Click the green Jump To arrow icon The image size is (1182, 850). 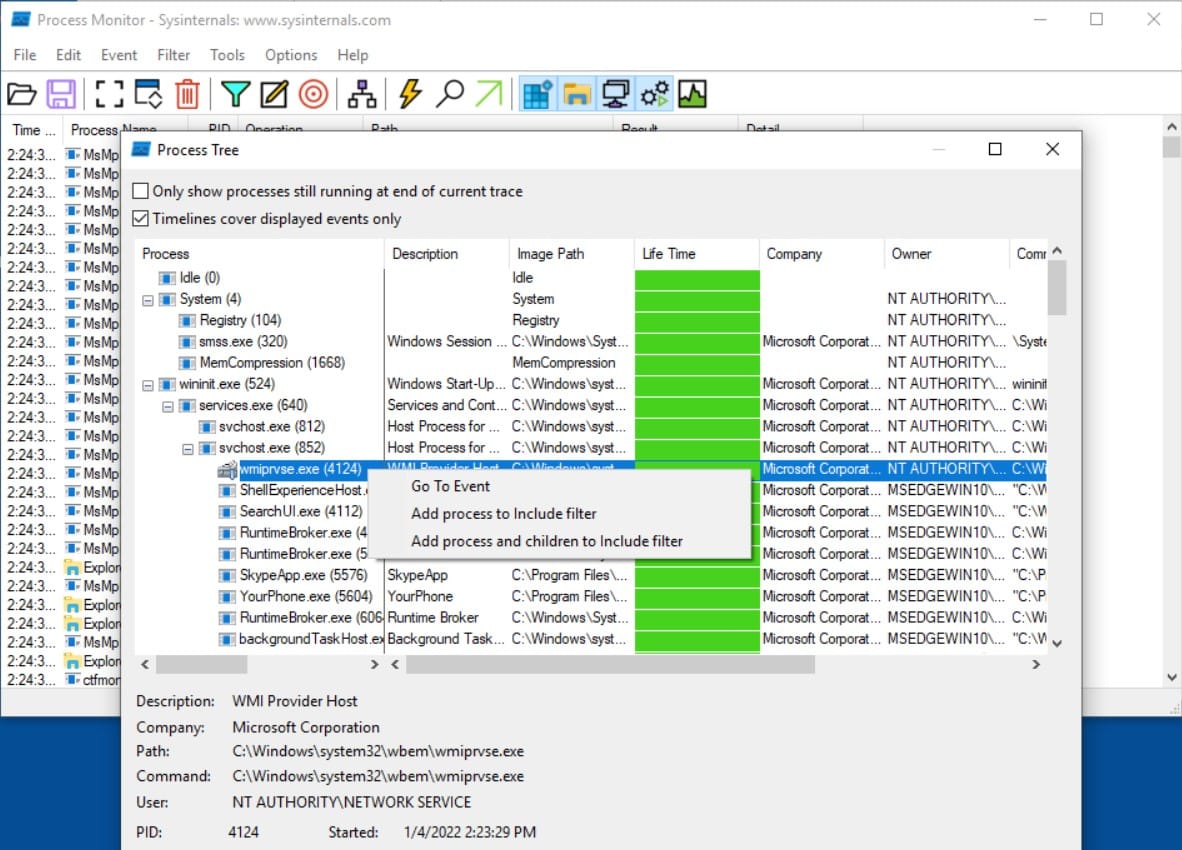tap(488, 94)
